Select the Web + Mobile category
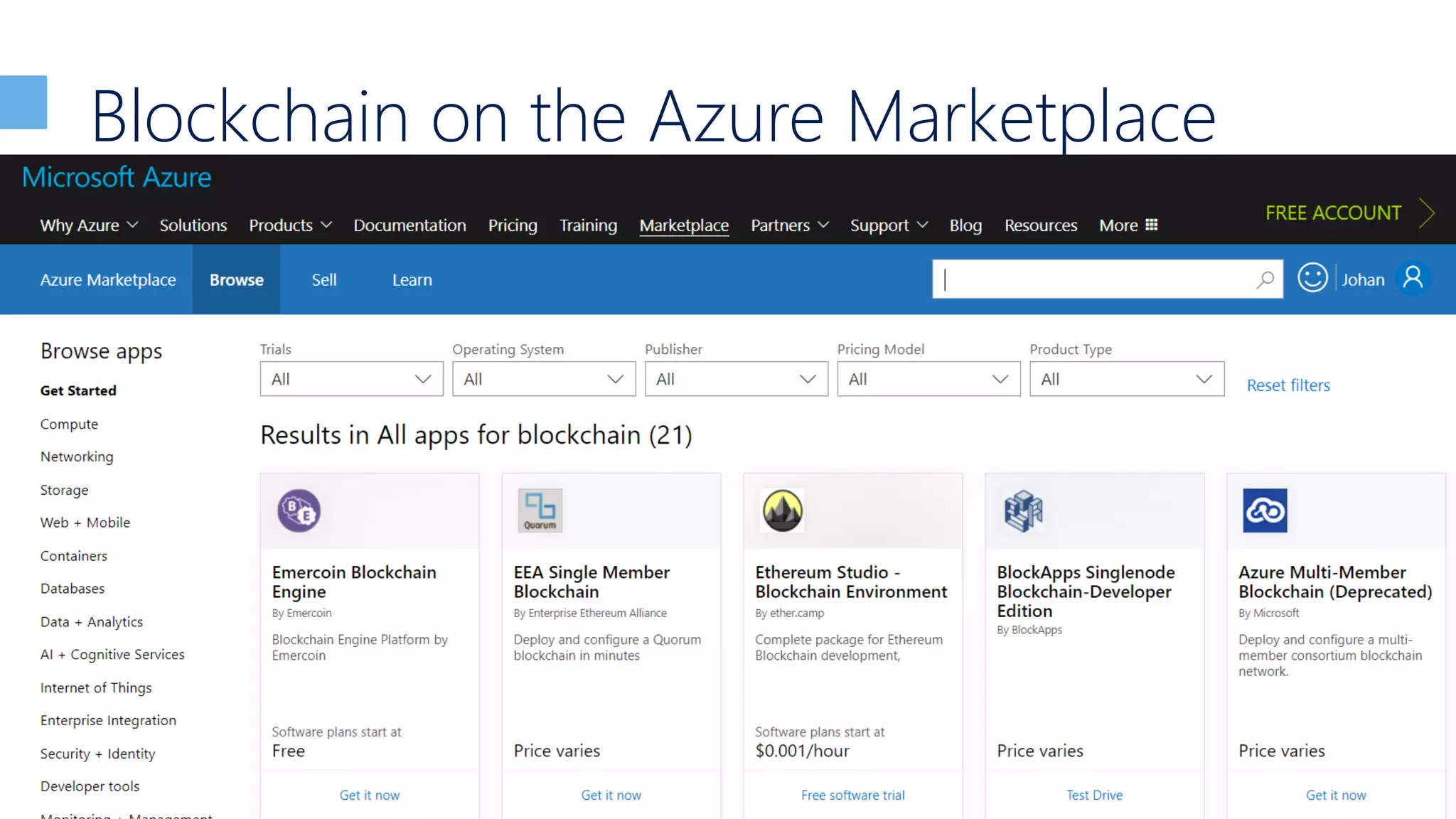The height and width of the screenshot is (819, 1456). 85,523
